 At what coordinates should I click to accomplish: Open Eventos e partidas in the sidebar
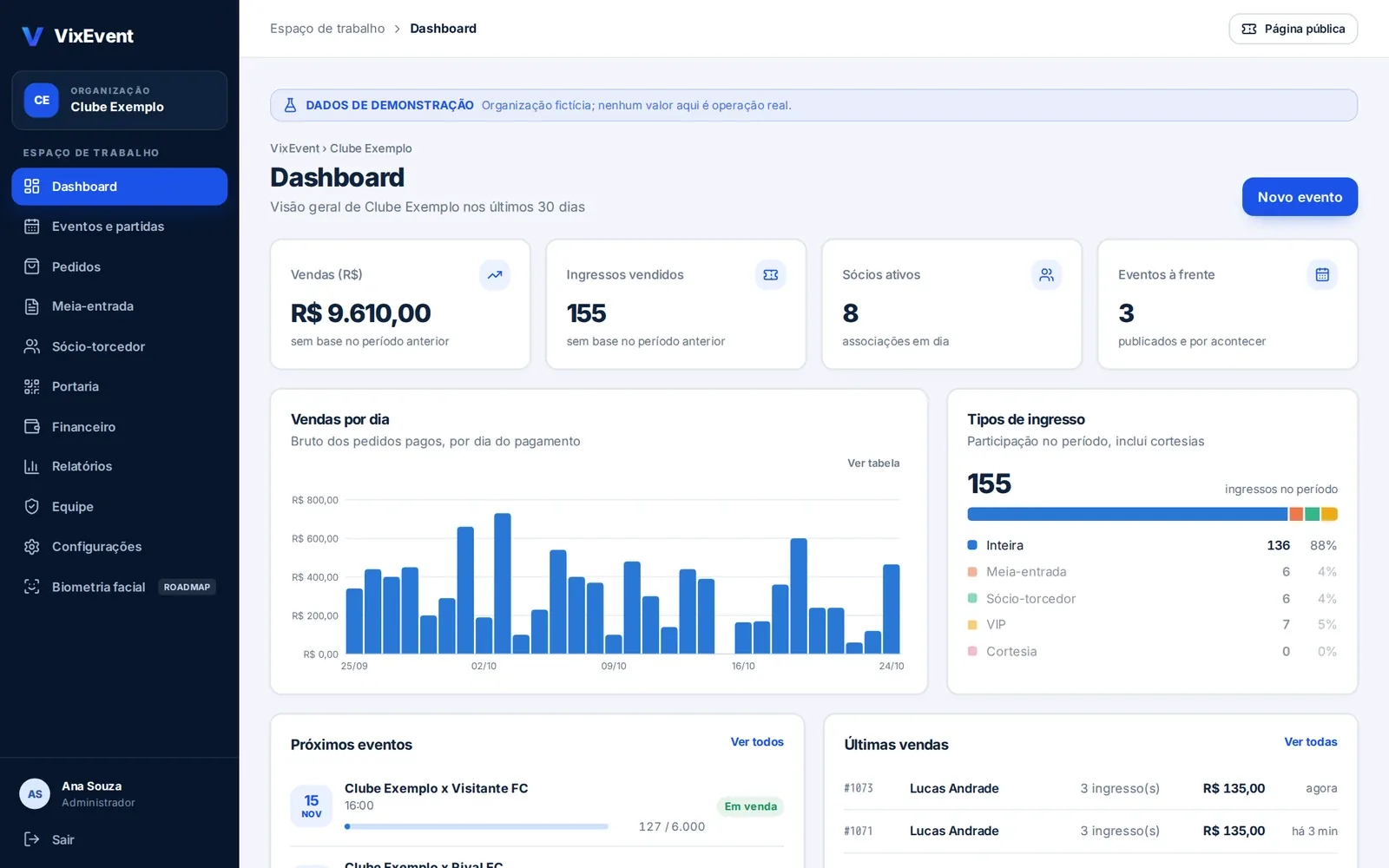[x=120, y=227]
